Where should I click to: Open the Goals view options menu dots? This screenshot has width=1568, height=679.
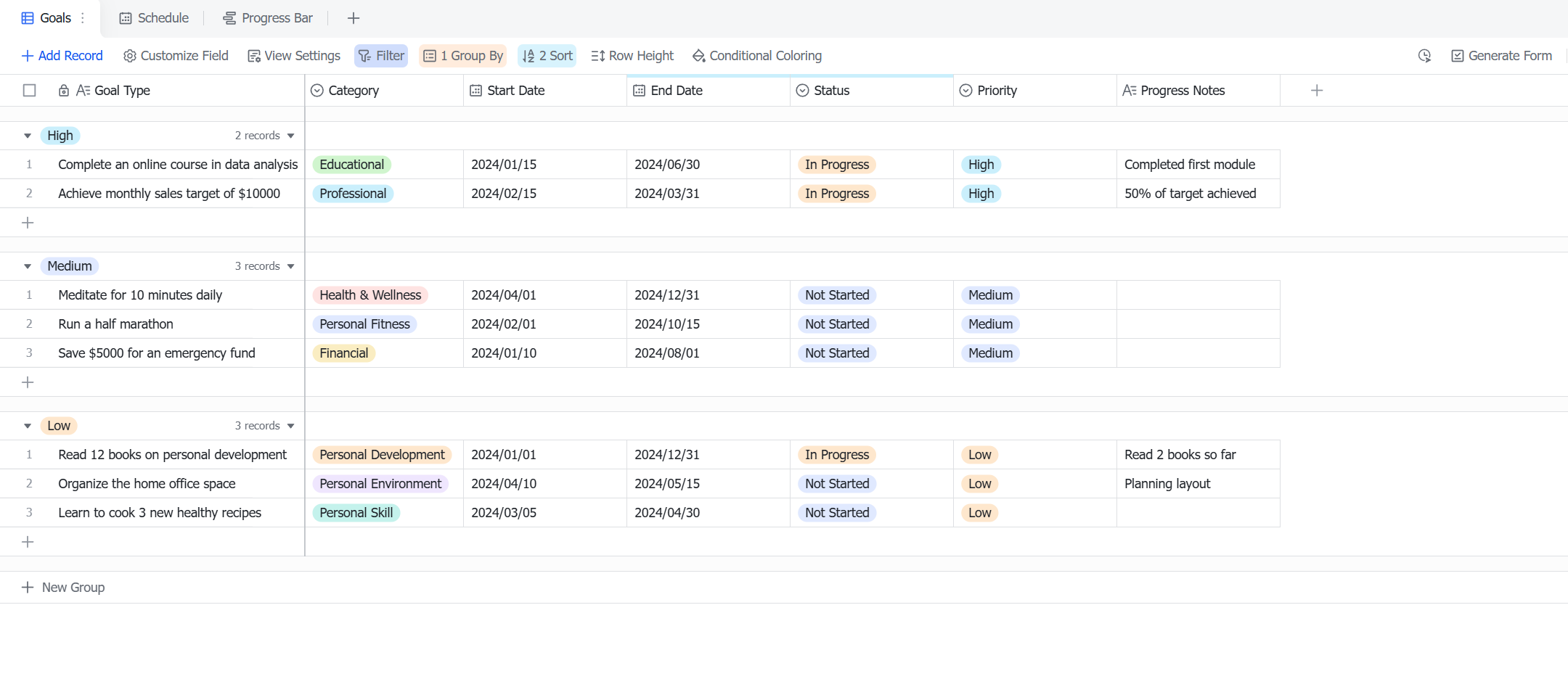[83, 18]
